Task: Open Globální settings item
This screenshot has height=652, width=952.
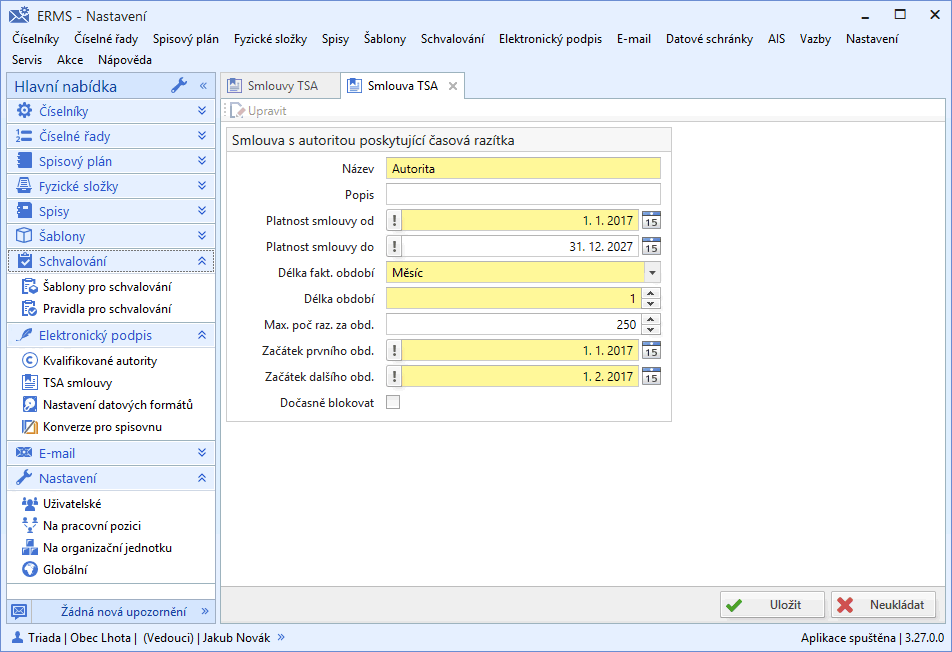Action: click(x=65, y=569)
